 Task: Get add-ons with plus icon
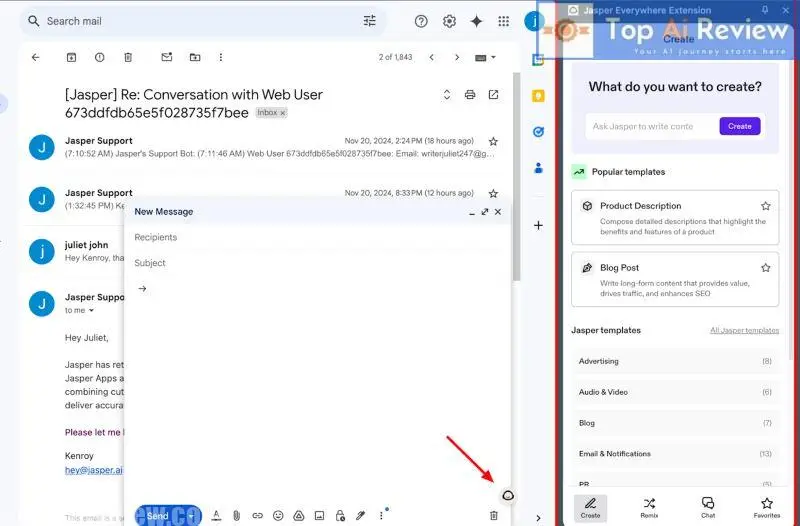tap(538, 225)
